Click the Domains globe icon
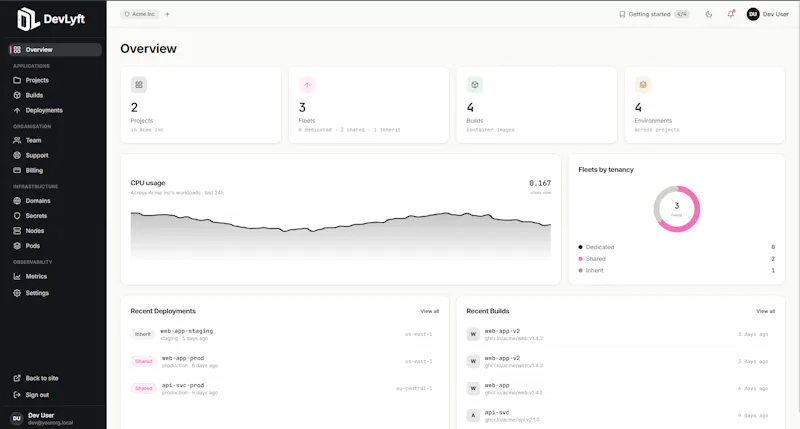 tap(17, 200)
